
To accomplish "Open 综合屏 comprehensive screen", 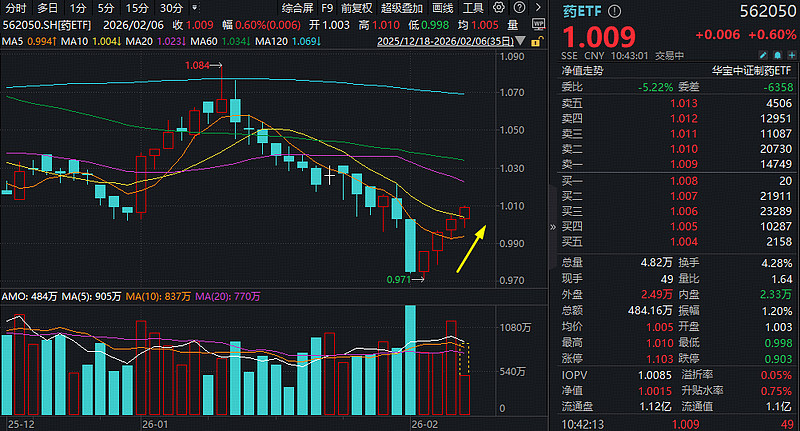I will 297,8.
